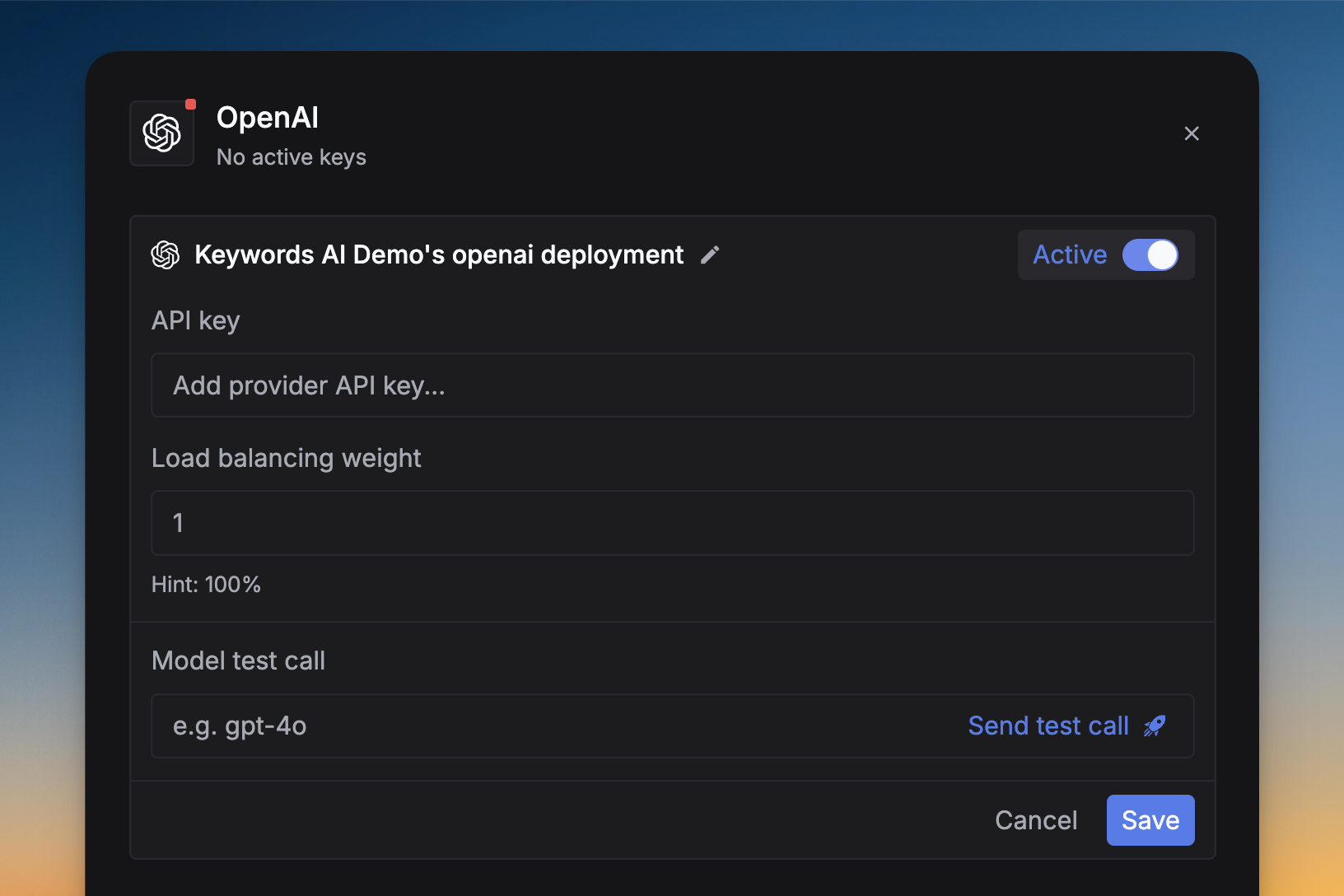The image size is (1344, 896).
Task: Click the 'OpenAI' heading text
Action: coord(268,118)
